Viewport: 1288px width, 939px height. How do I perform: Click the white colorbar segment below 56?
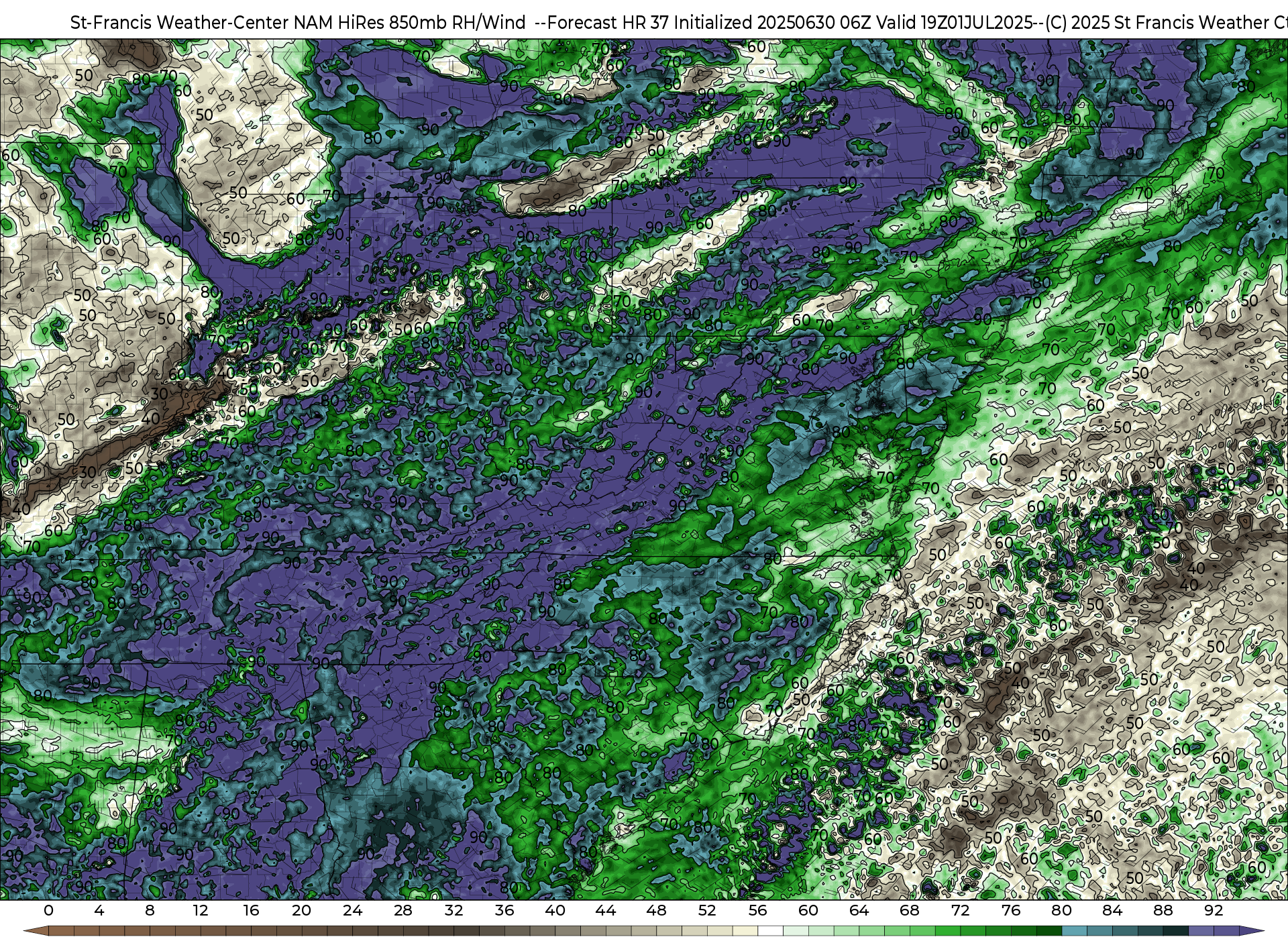coord(770,931)
